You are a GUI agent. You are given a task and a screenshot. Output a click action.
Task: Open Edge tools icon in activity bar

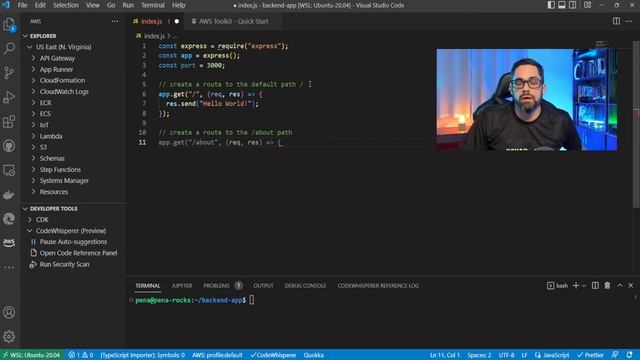(x=9, y=219)
